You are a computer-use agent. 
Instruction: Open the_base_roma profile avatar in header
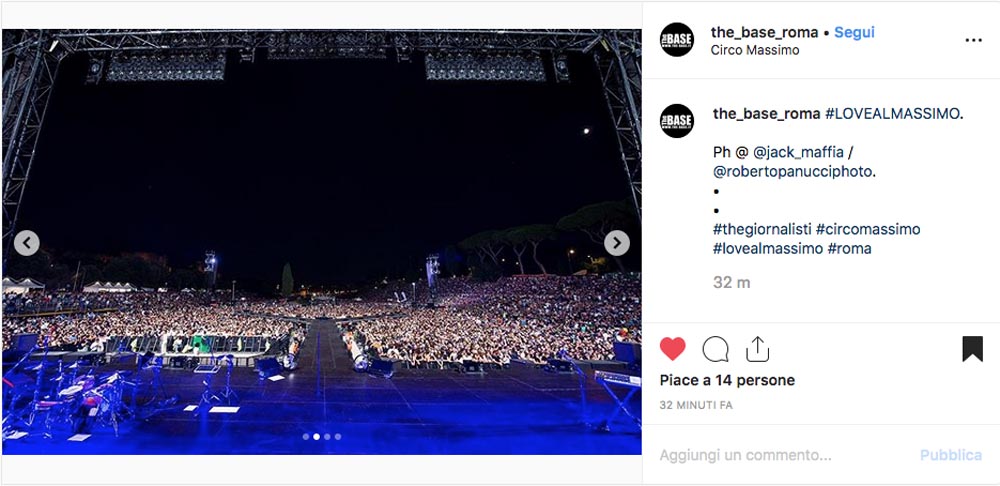click(677, 40)
